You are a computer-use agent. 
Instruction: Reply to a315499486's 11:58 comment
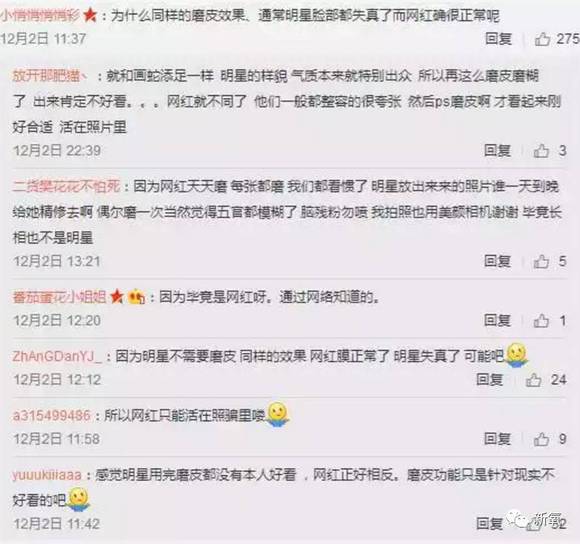498,439
